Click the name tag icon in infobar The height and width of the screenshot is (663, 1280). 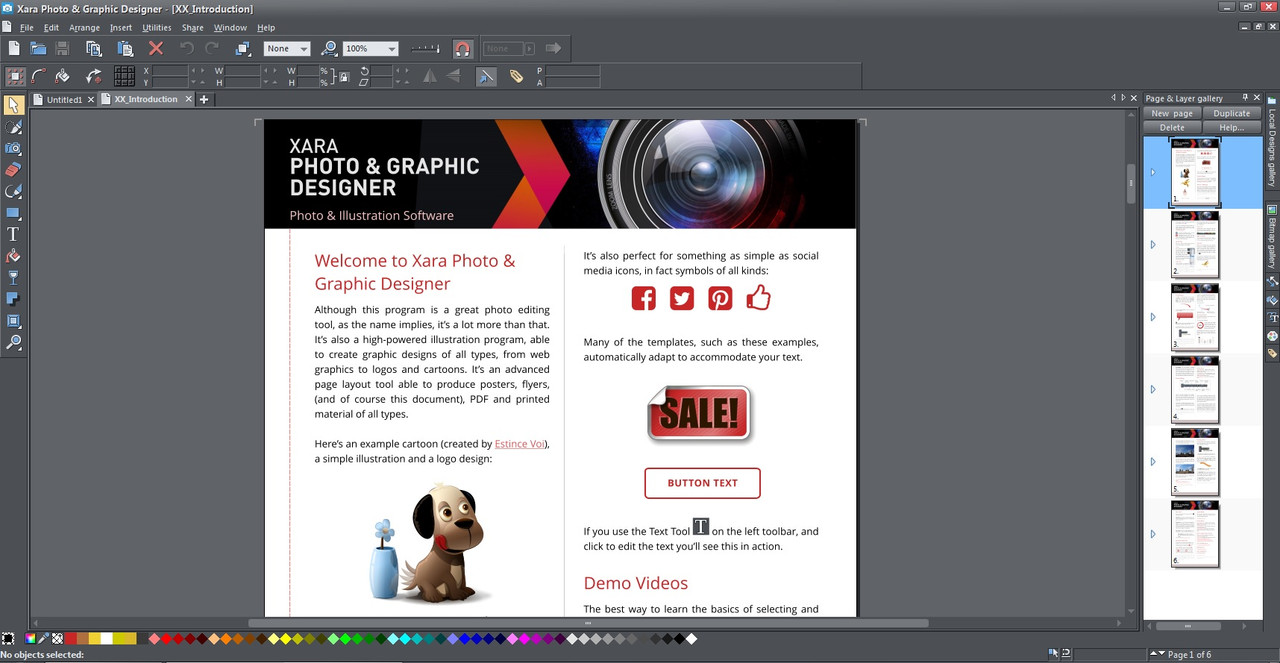517,76
